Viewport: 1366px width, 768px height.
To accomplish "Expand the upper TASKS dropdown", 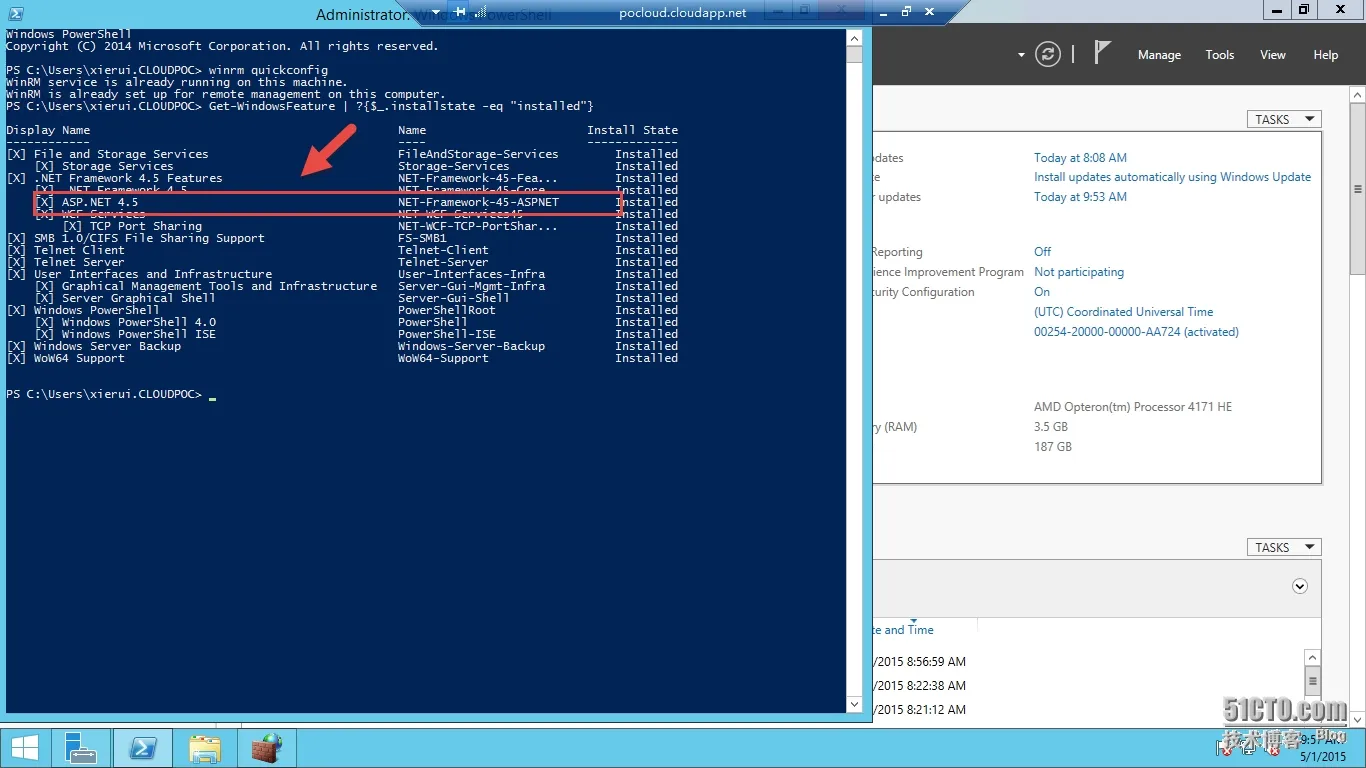I will [x=1284, y=119].
